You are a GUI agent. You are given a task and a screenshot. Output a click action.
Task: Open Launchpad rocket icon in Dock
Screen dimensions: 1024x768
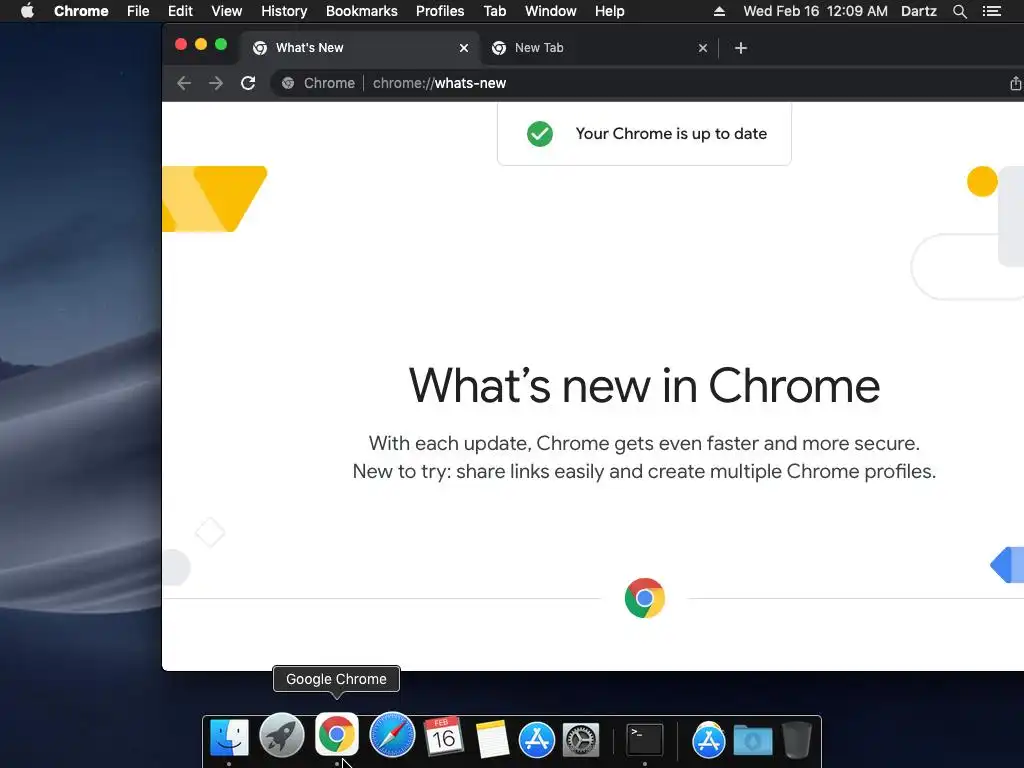[x=281, y=735]
